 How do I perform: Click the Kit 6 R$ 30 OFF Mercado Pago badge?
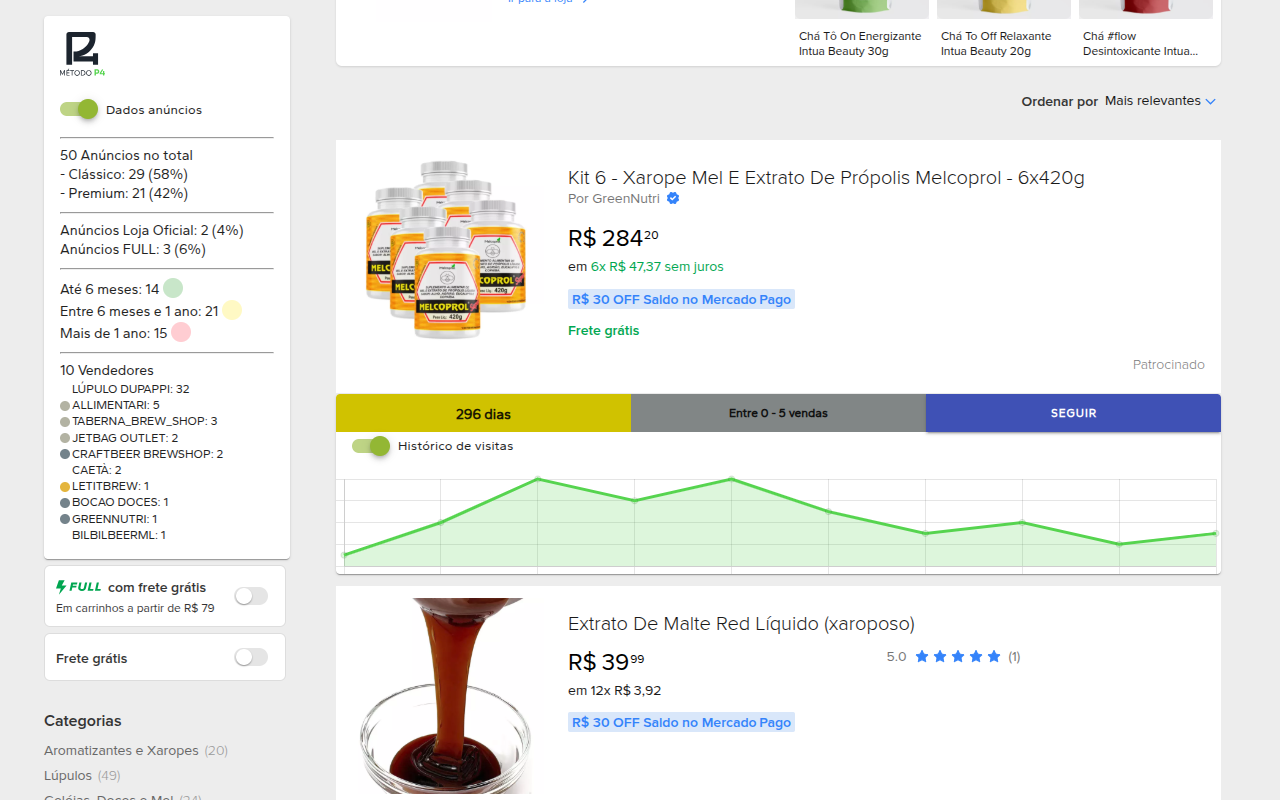pos(681,299)
